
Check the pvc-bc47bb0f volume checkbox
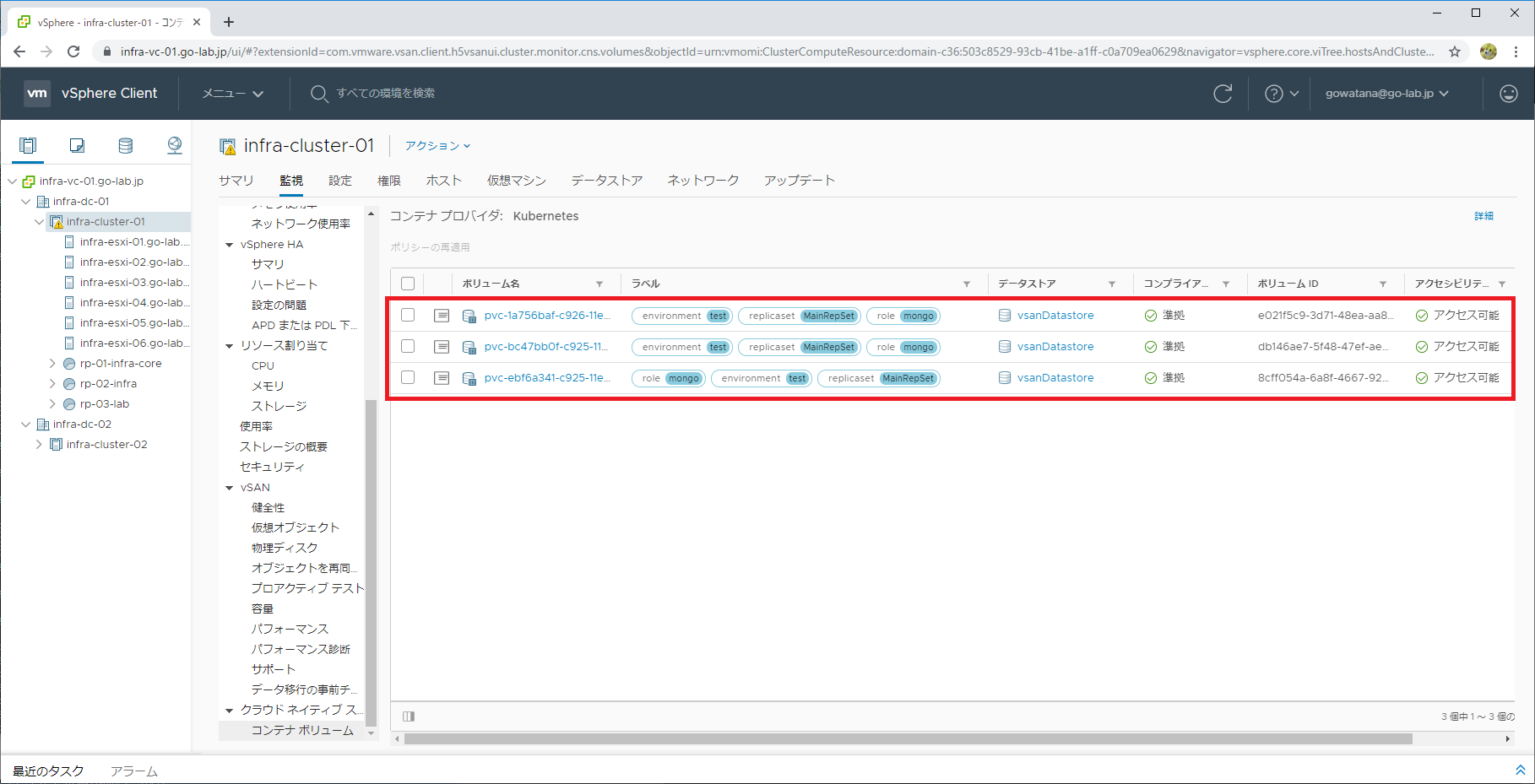tap(408, 346)
